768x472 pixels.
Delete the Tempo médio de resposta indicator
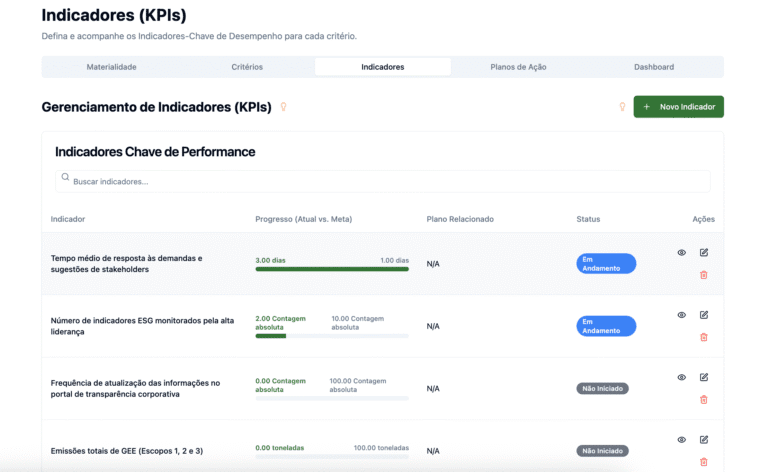click(704, 275)
